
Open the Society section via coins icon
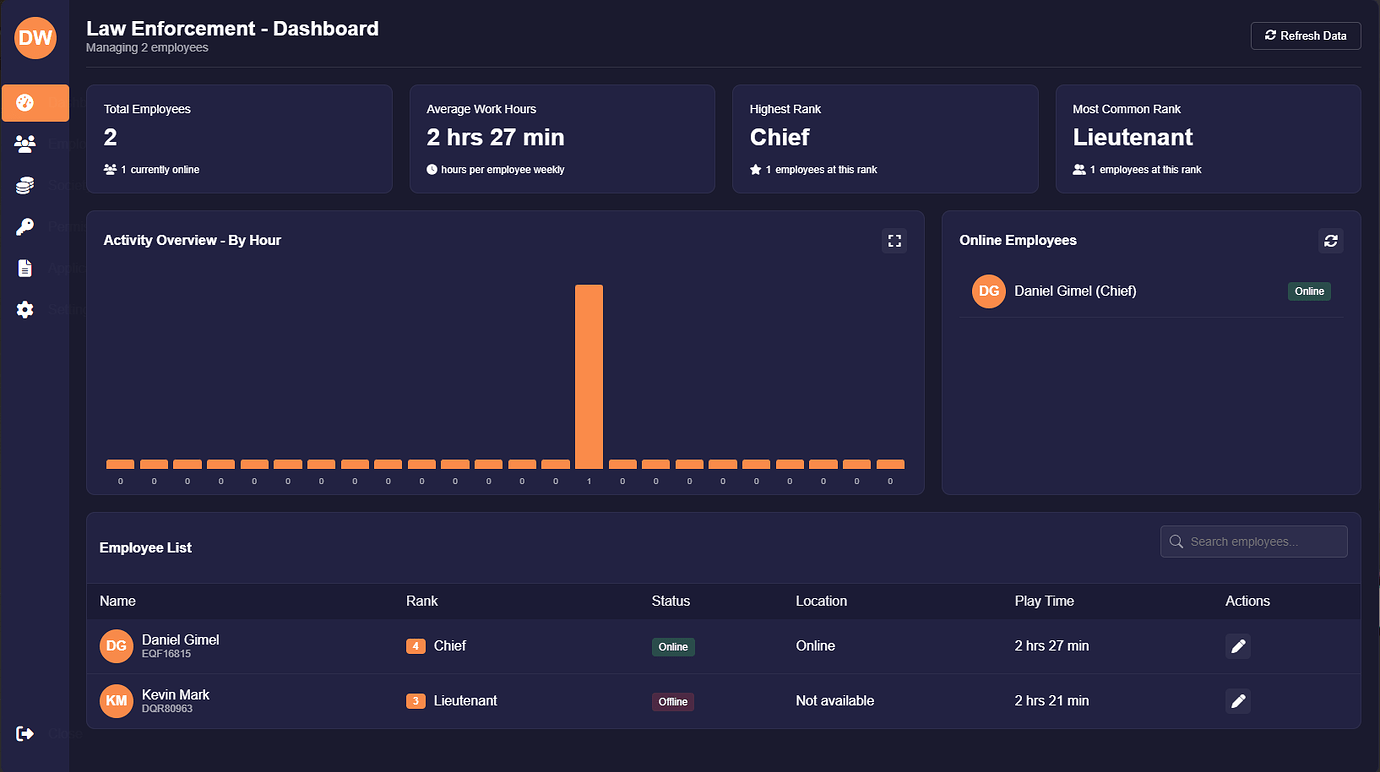click(24, 184)
